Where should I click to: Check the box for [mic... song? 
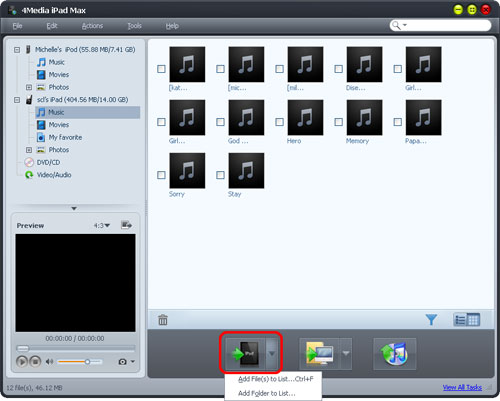[220, 69]
